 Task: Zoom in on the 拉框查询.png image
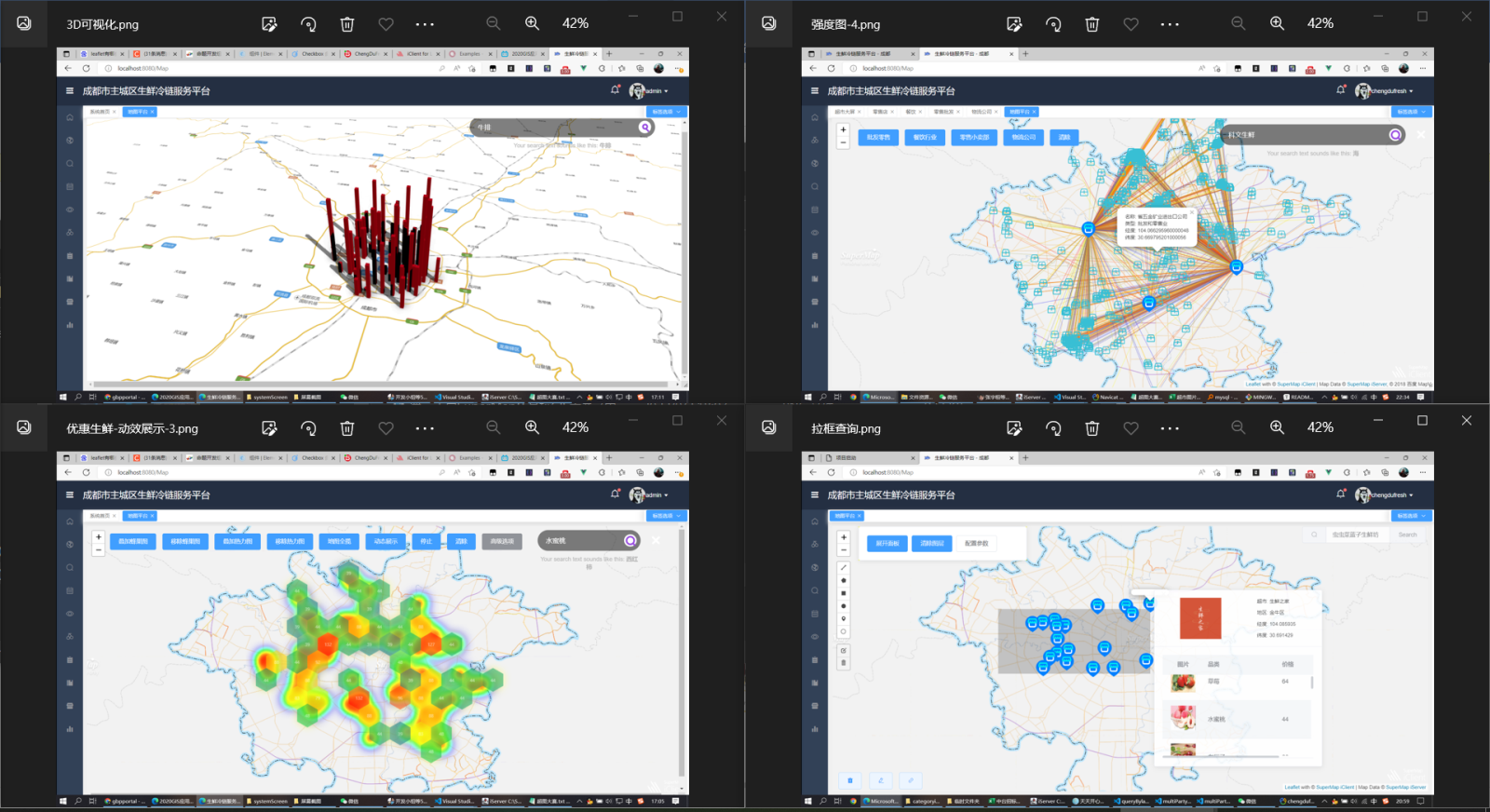click(1277, 427)
